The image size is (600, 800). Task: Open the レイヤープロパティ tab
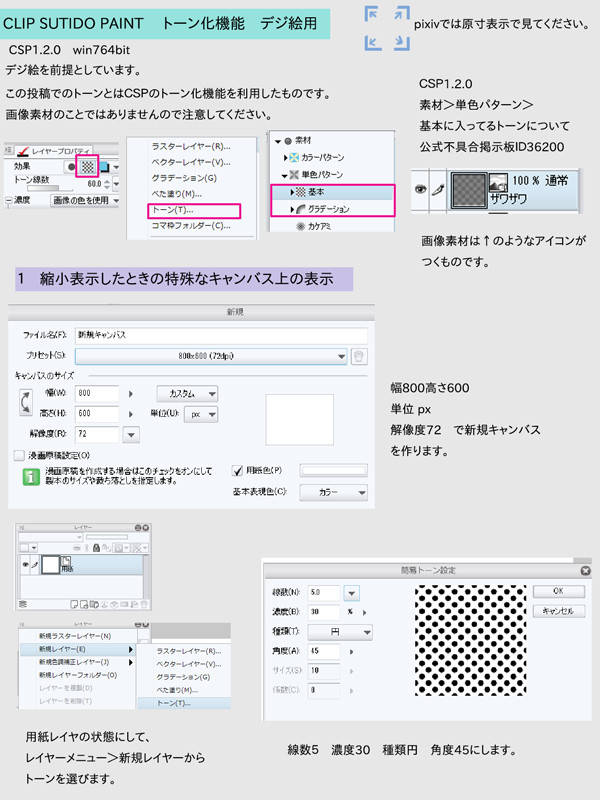(53, 151)
